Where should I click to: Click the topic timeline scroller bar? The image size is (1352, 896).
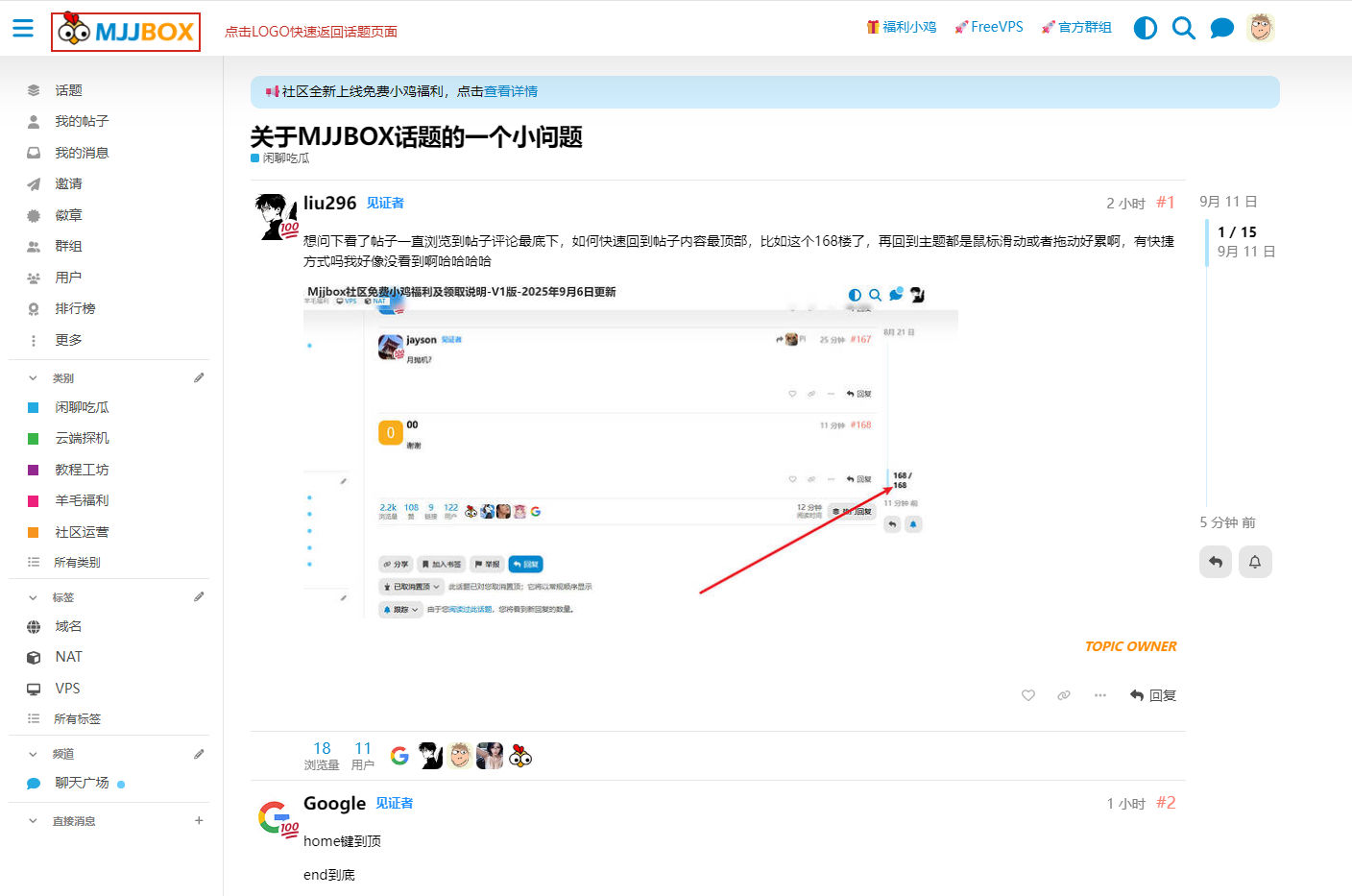tap(1207, 242)
